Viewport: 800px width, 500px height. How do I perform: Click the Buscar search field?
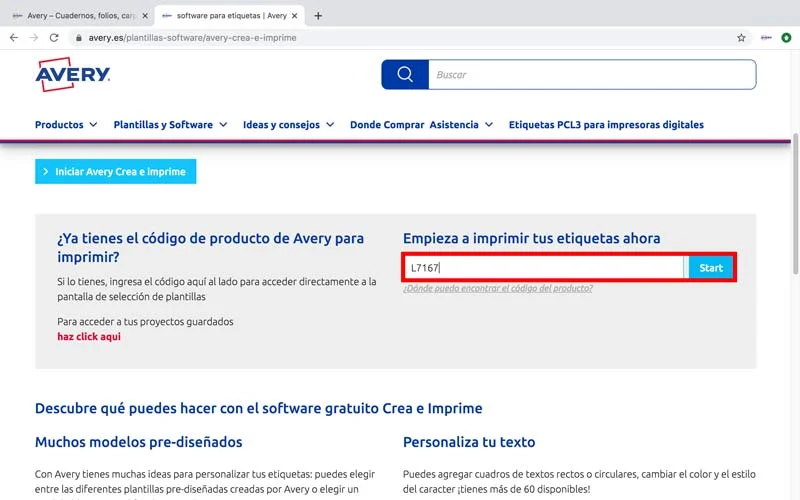[x=592, y=74]
